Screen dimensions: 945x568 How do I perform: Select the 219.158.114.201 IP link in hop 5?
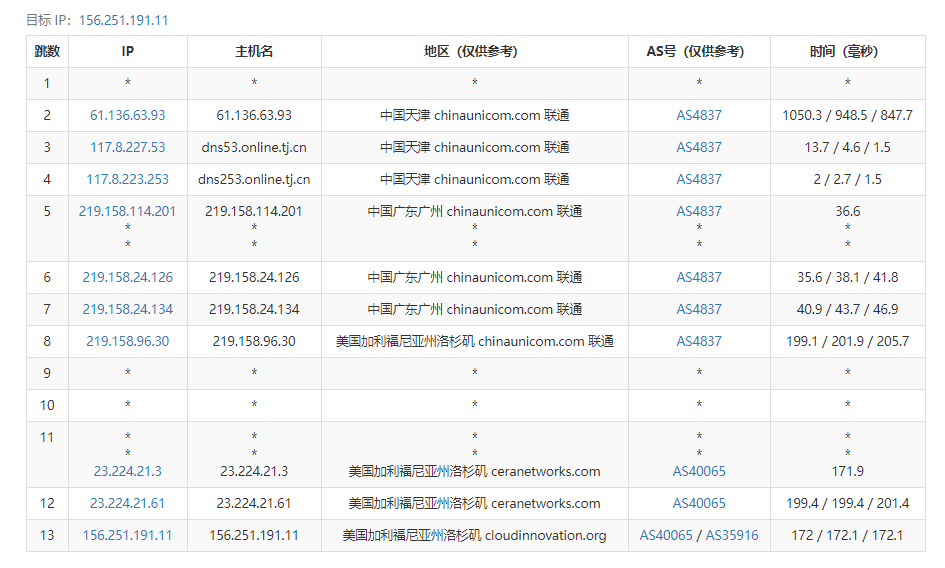pos(127,211)
